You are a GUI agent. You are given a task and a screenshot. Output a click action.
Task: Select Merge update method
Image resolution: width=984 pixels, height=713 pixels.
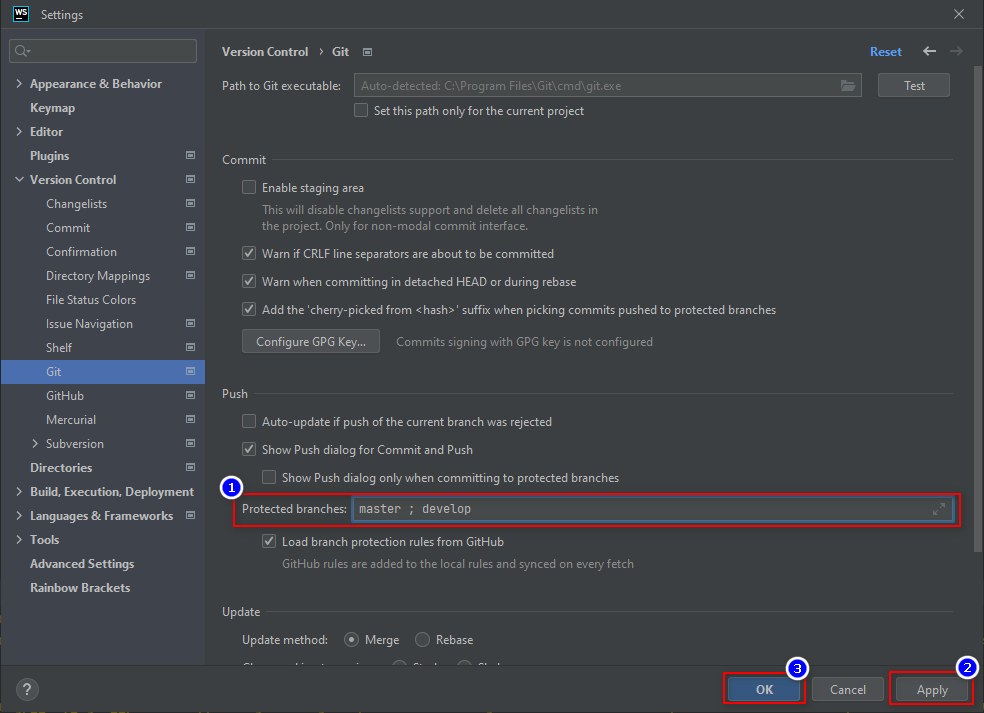click(x=352, y=640)
